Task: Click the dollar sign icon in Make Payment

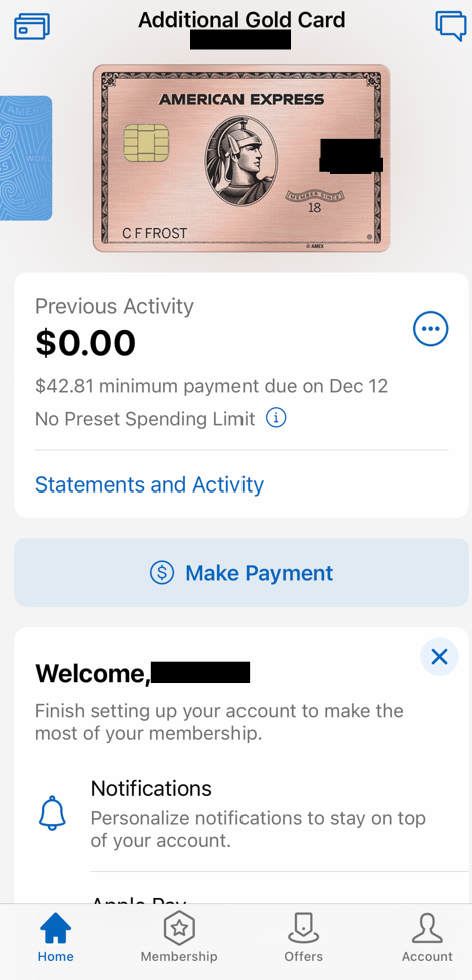Action: pos(162,572)
